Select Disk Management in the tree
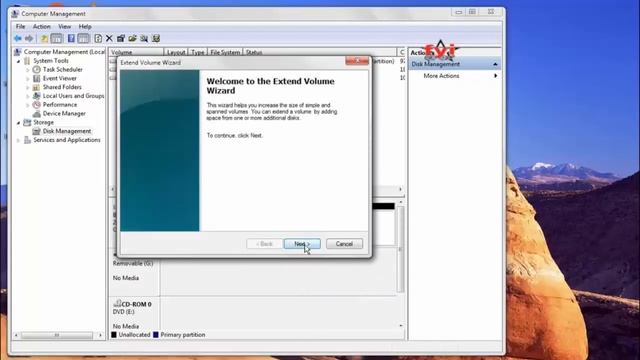The width and height of the screenshot is (640, 360). (x=67, y=131)
